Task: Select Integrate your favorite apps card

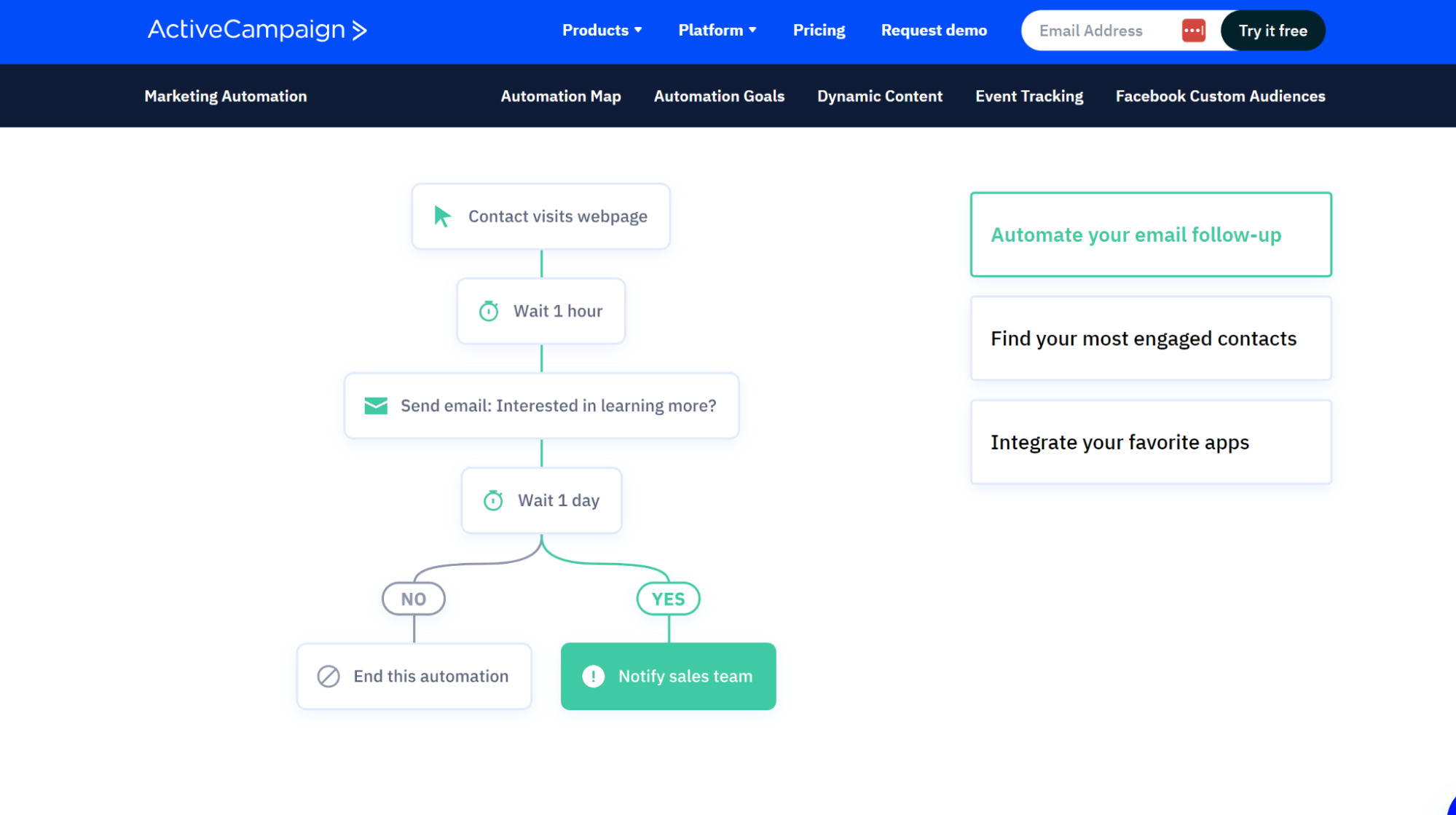Action: tap(1150, 442)
